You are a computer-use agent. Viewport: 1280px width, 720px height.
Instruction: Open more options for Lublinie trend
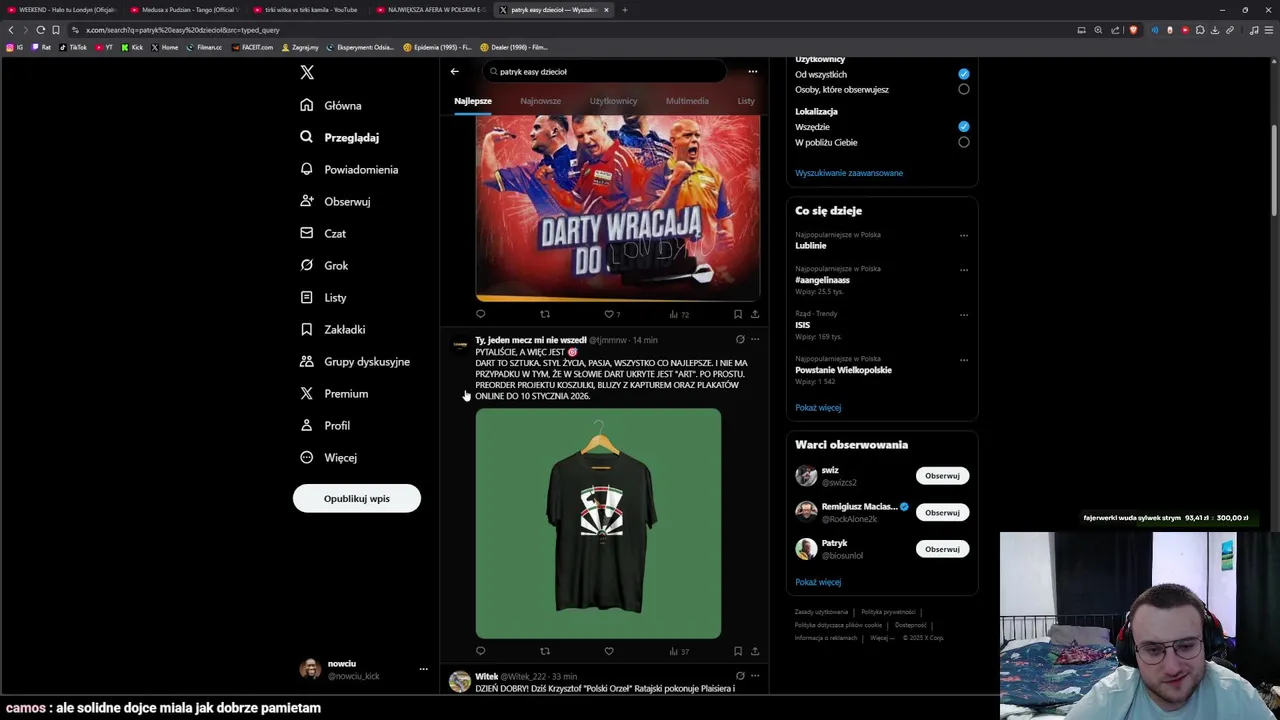coord(964,236)
